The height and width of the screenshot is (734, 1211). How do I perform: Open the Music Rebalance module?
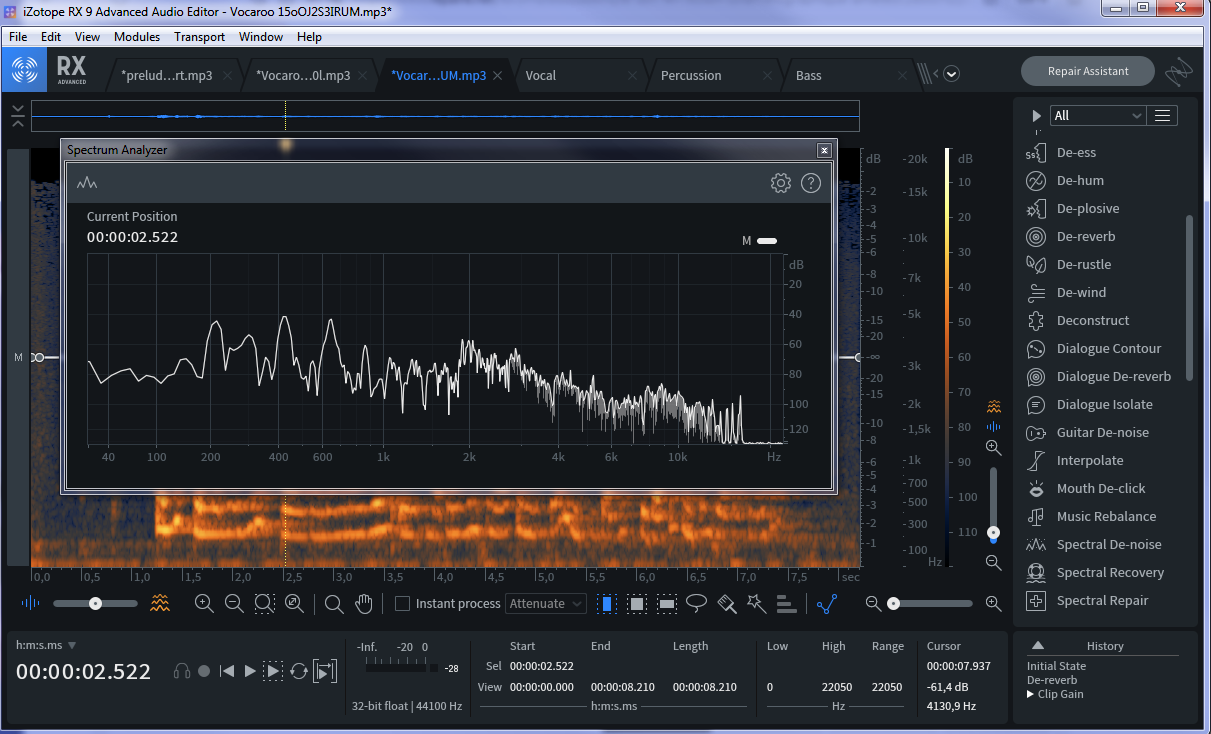click(1105, 517)
